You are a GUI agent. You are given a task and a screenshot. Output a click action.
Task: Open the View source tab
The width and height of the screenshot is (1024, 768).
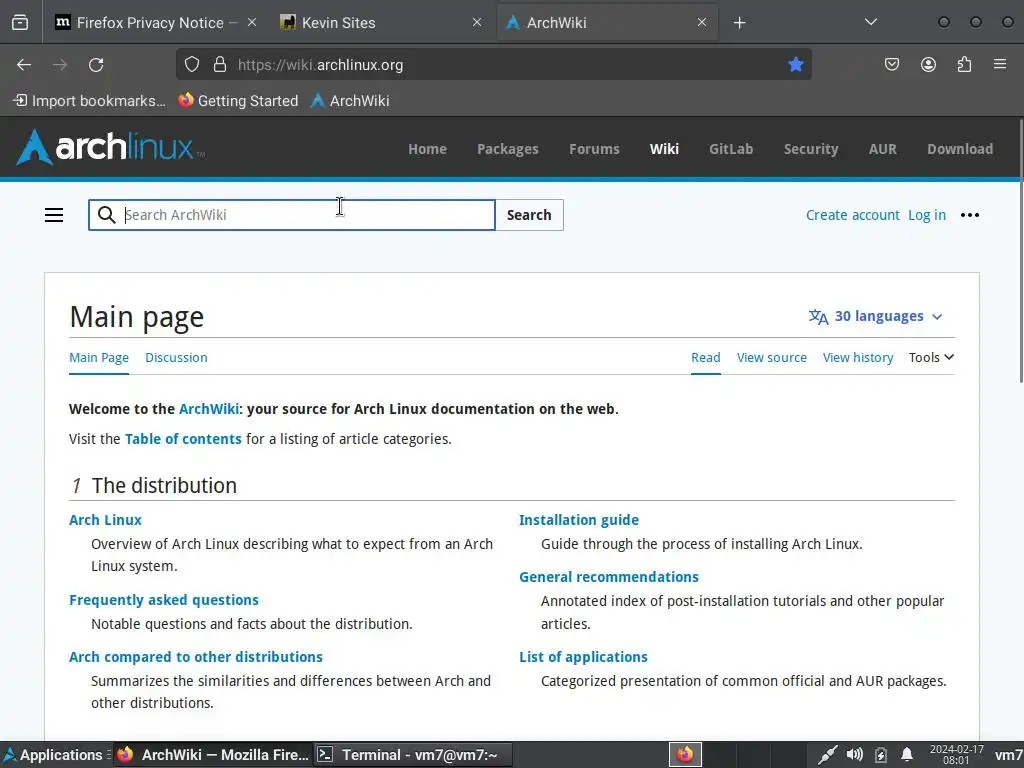[771, 357]
